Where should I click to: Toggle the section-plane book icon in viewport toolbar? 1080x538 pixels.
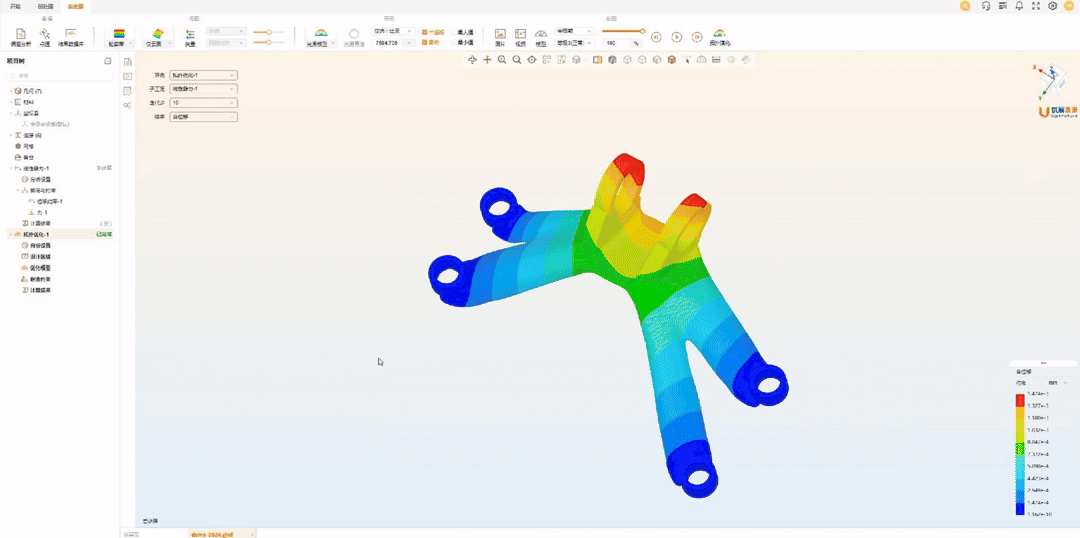tap(597, 60)
